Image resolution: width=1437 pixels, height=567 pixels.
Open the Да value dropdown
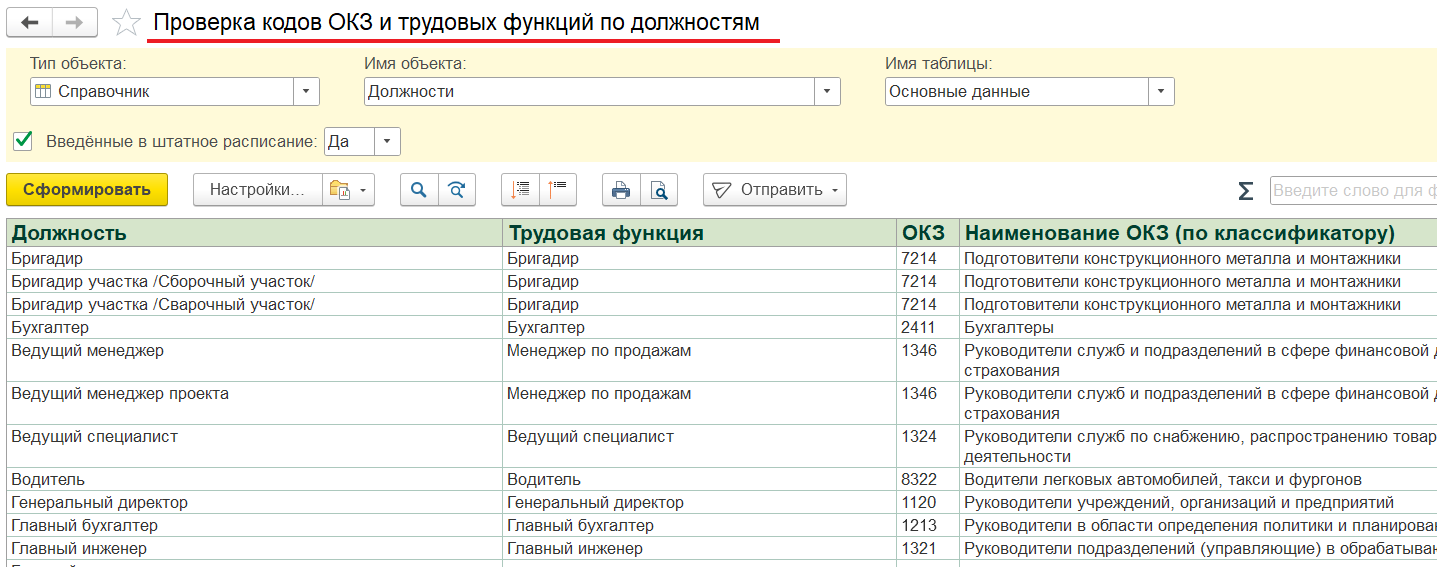[387, 142]
